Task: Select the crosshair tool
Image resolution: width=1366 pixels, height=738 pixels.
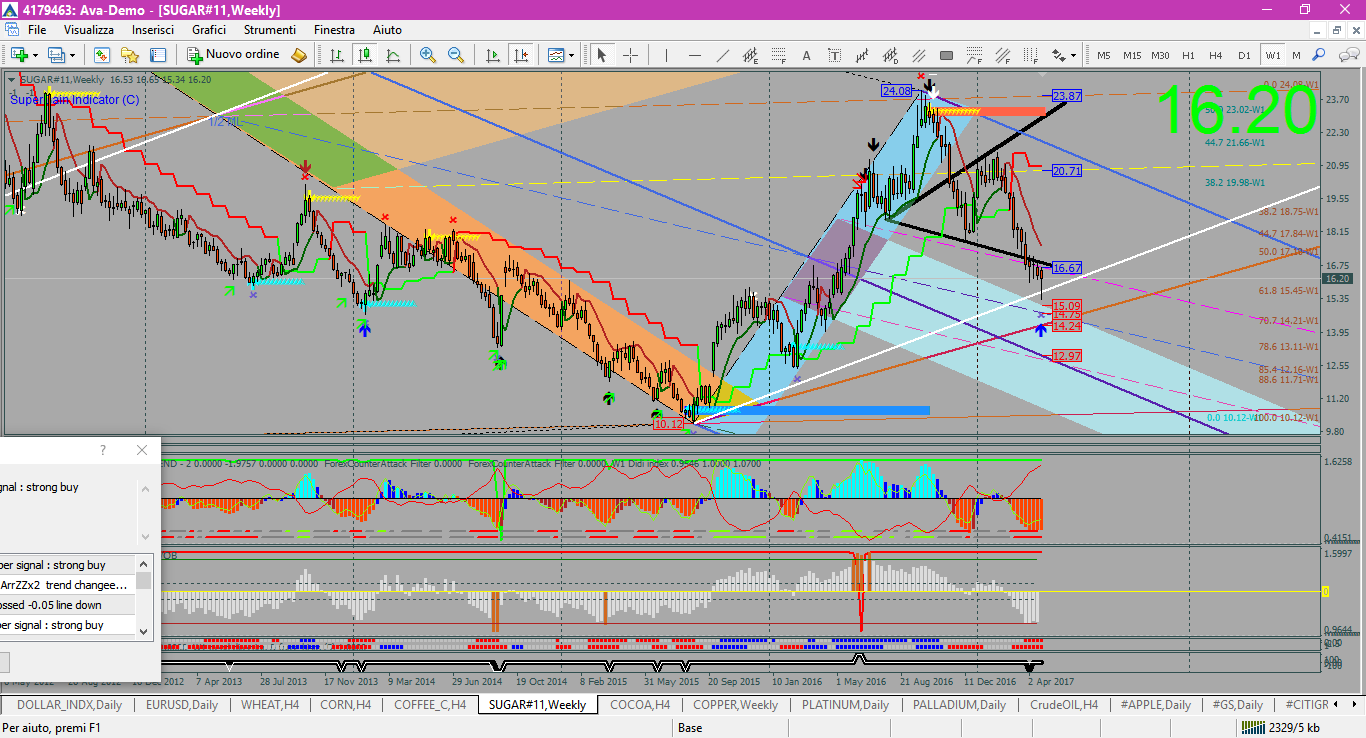Action: pos(630,55)
